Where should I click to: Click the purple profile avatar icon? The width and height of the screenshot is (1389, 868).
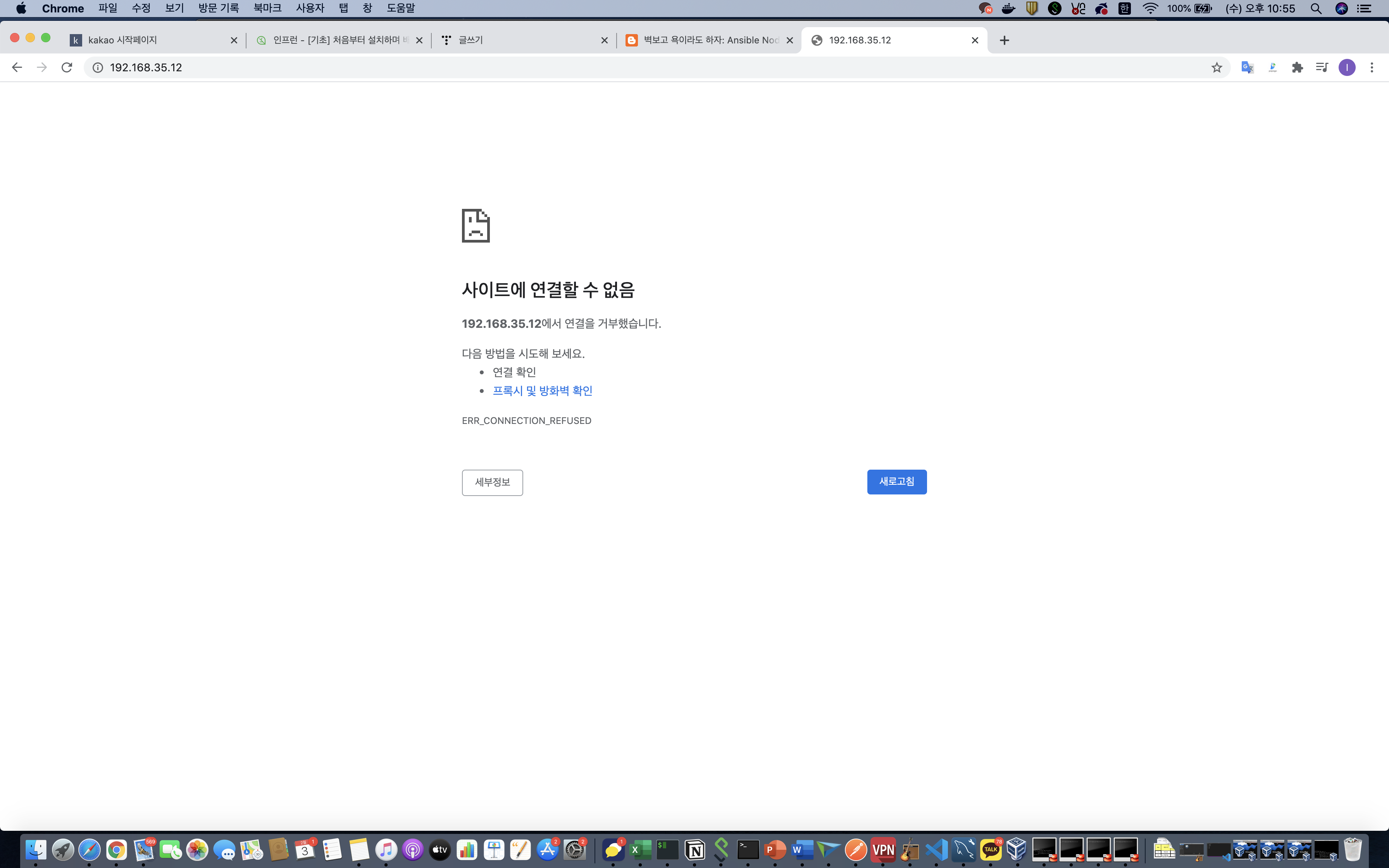click(1346, 68)
